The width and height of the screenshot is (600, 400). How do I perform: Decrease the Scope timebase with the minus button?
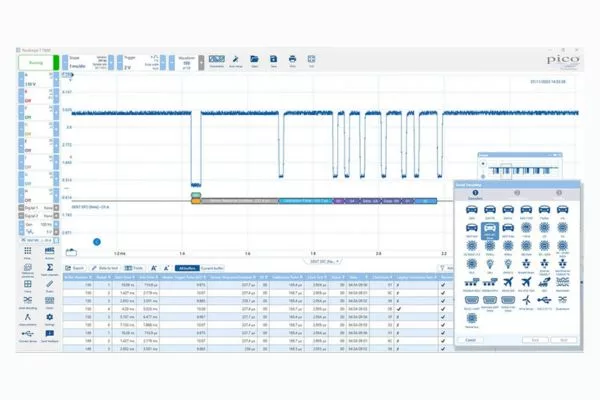[x=65, y=62]
